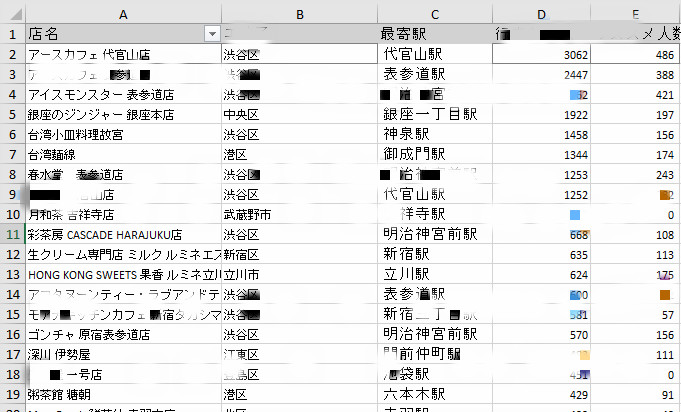The image size is (681, 412).
Task: Click cell containing アースカフェ 代官山店
Action: pos(123,54)
